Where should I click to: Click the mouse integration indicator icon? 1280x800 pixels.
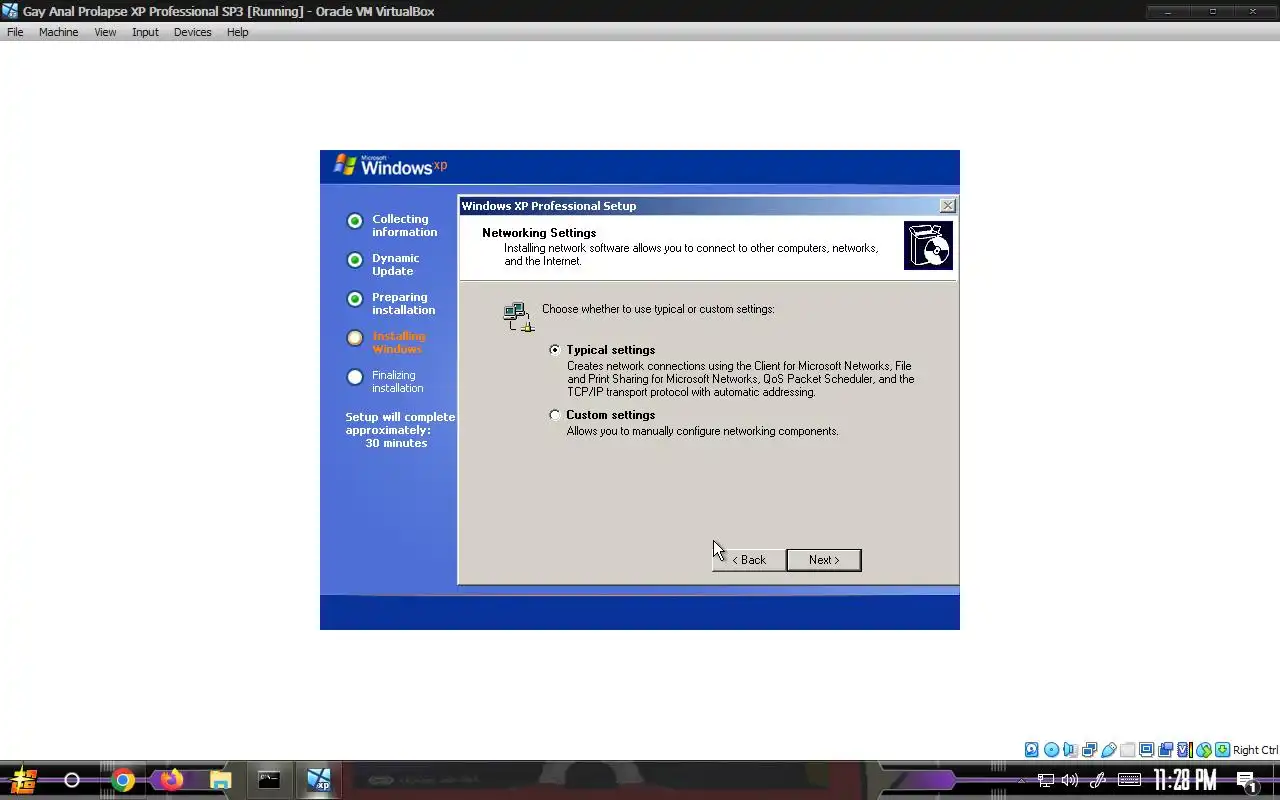pos(1204,750)
